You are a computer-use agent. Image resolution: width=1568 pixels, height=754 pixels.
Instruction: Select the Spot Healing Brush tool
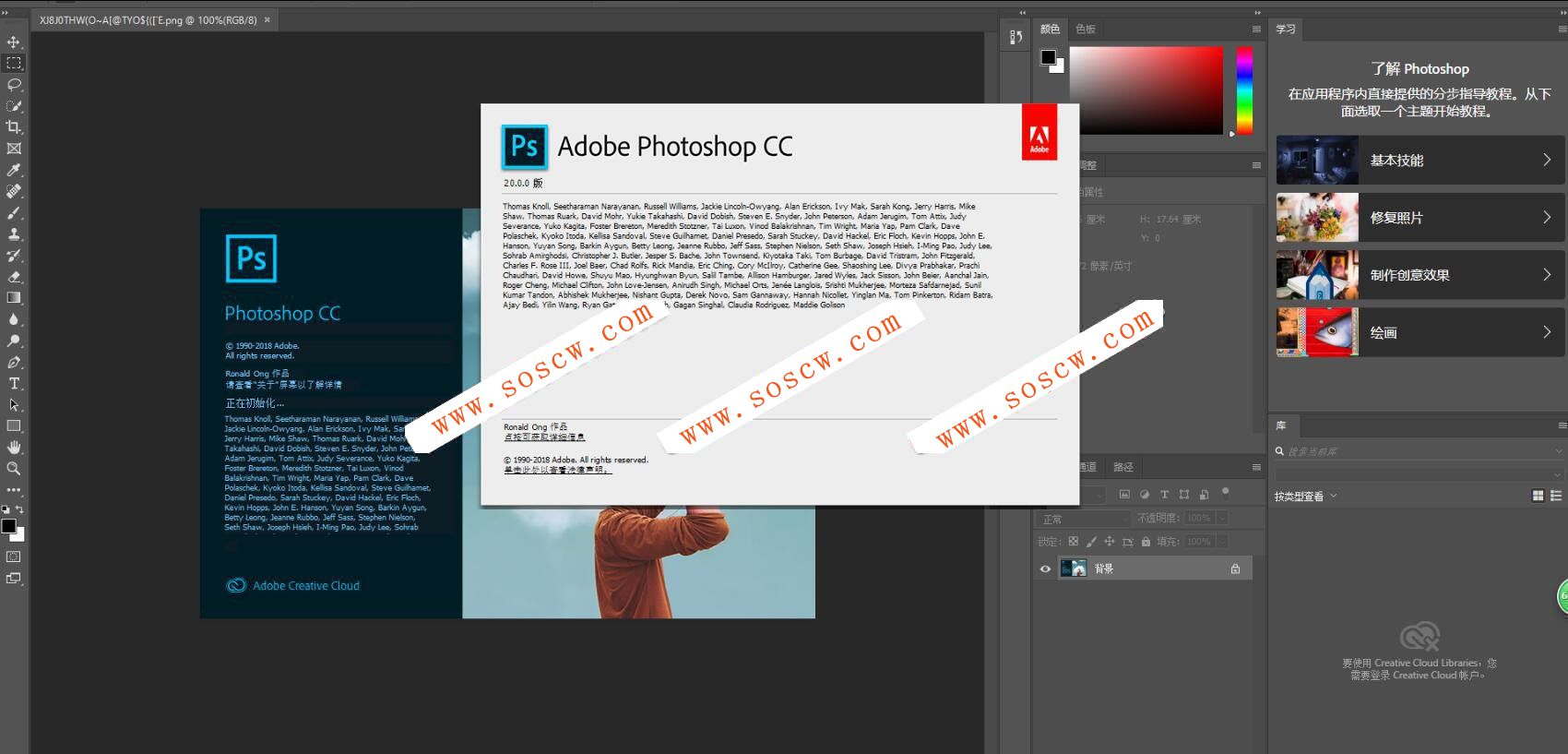tap(14, 191)
